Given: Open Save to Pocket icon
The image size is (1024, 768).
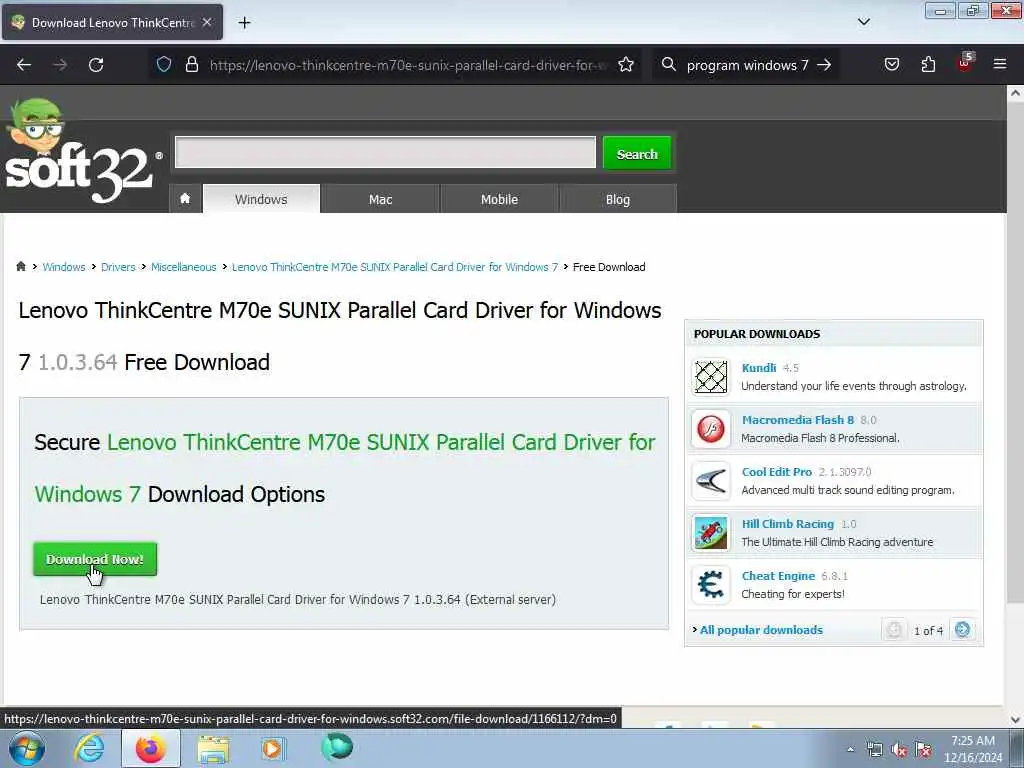Looking at the screenshot, I should 891,64.
